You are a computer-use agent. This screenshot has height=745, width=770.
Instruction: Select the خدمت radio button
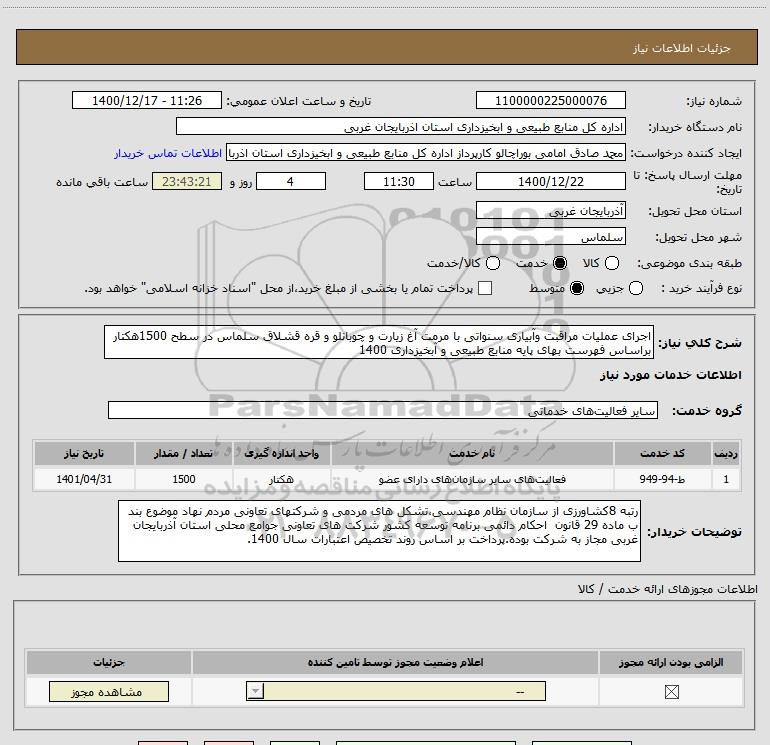click(560, 263)
